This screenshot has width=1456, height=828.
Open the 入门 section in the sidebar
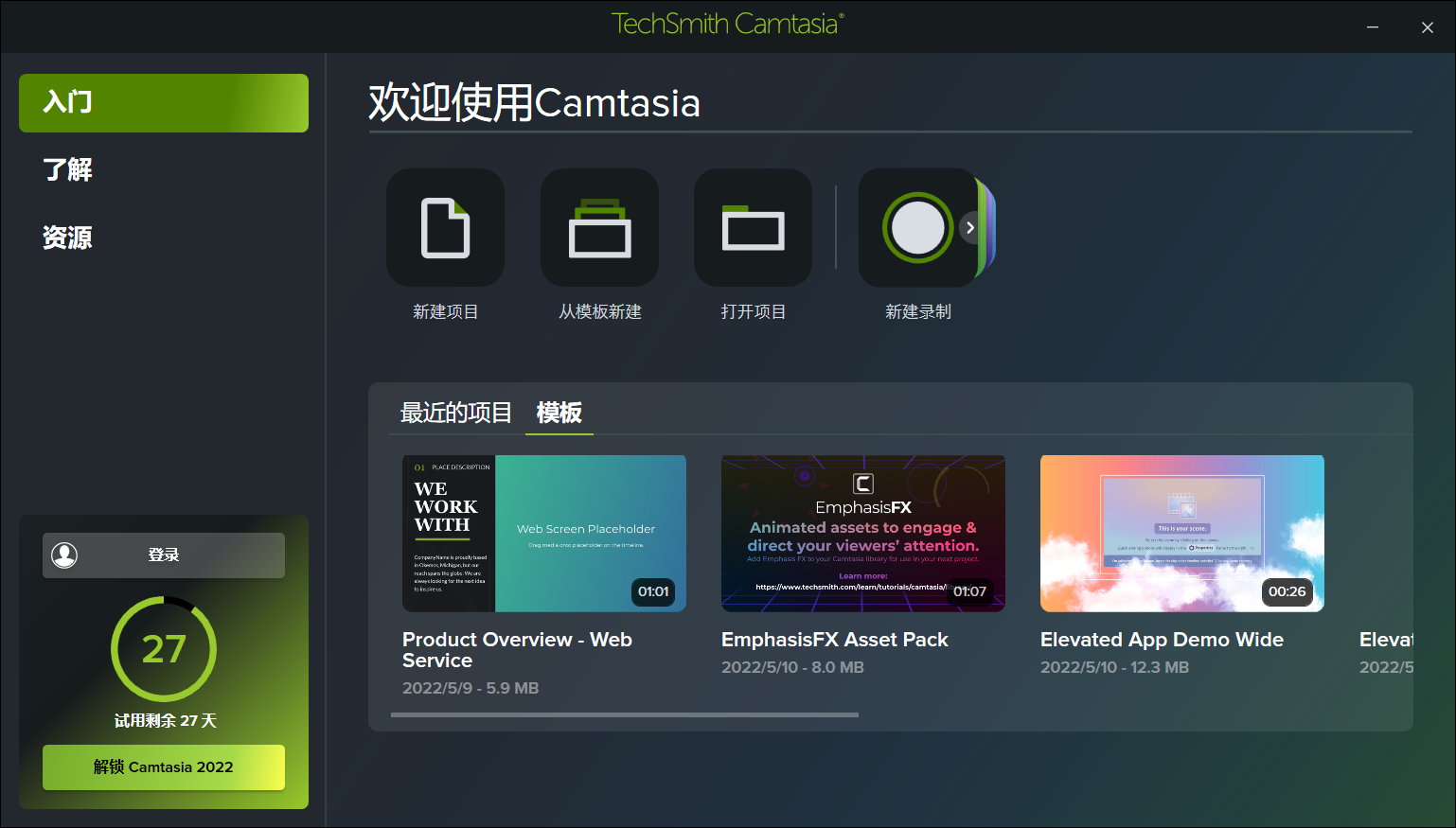pos(163,103)
